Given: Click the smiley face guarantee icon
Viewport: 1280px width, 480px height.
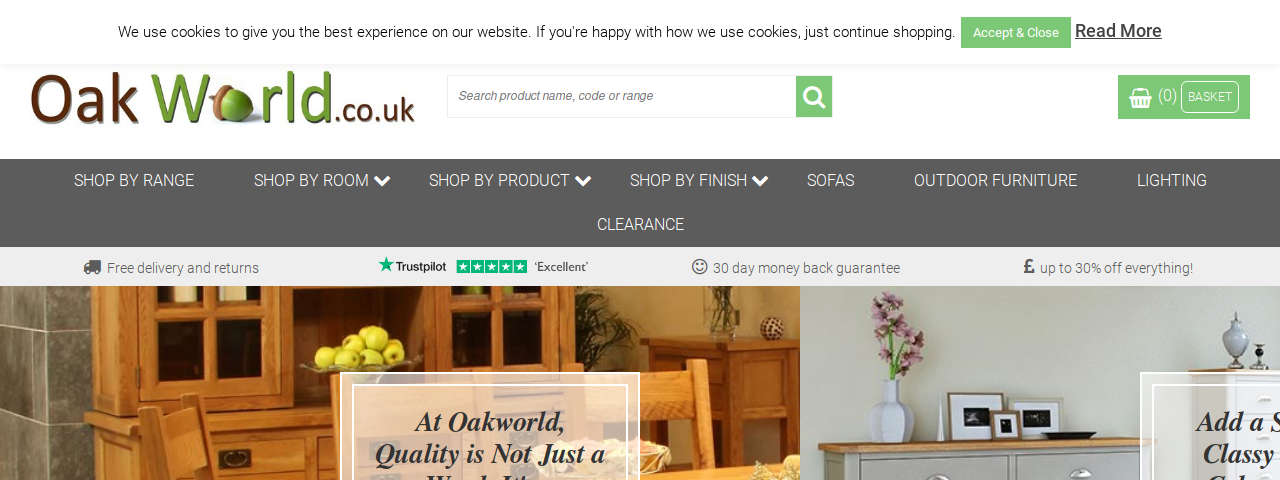Looking at the screenshot, I should tap(700, 267).
